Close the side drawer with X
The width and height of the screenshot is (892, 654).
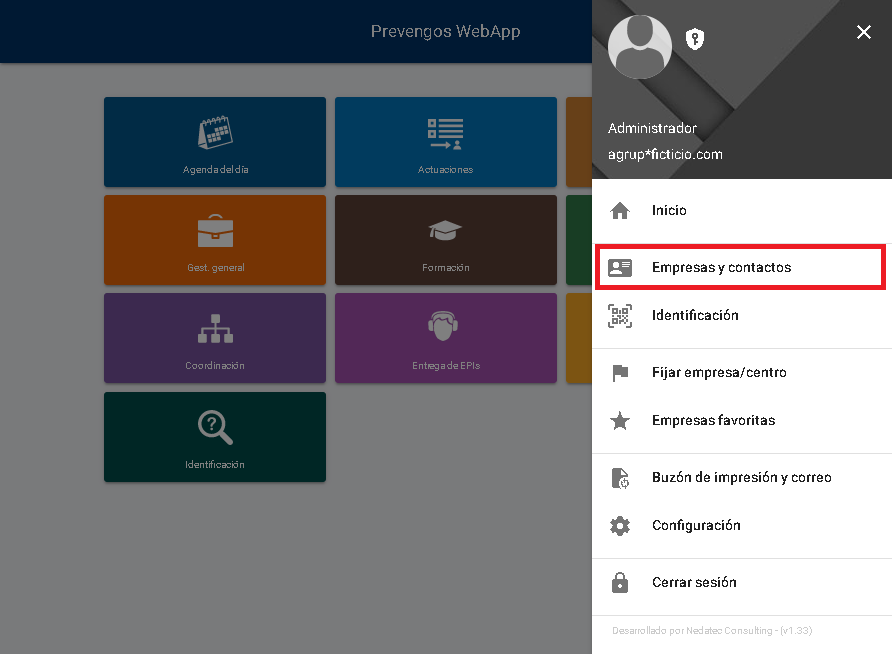click(x=864, y=33)
